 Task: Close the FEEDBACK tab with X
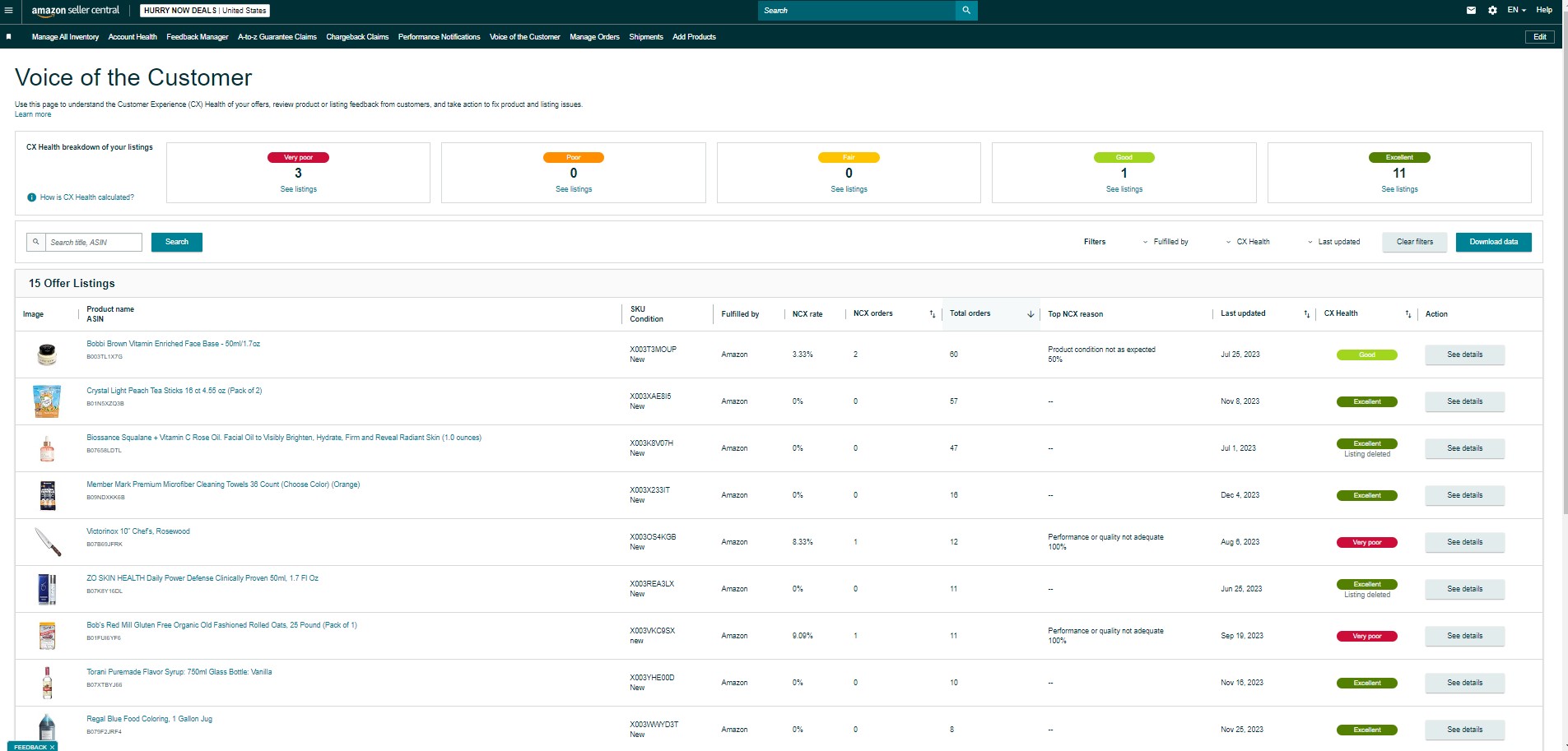(x=52, y=747)
